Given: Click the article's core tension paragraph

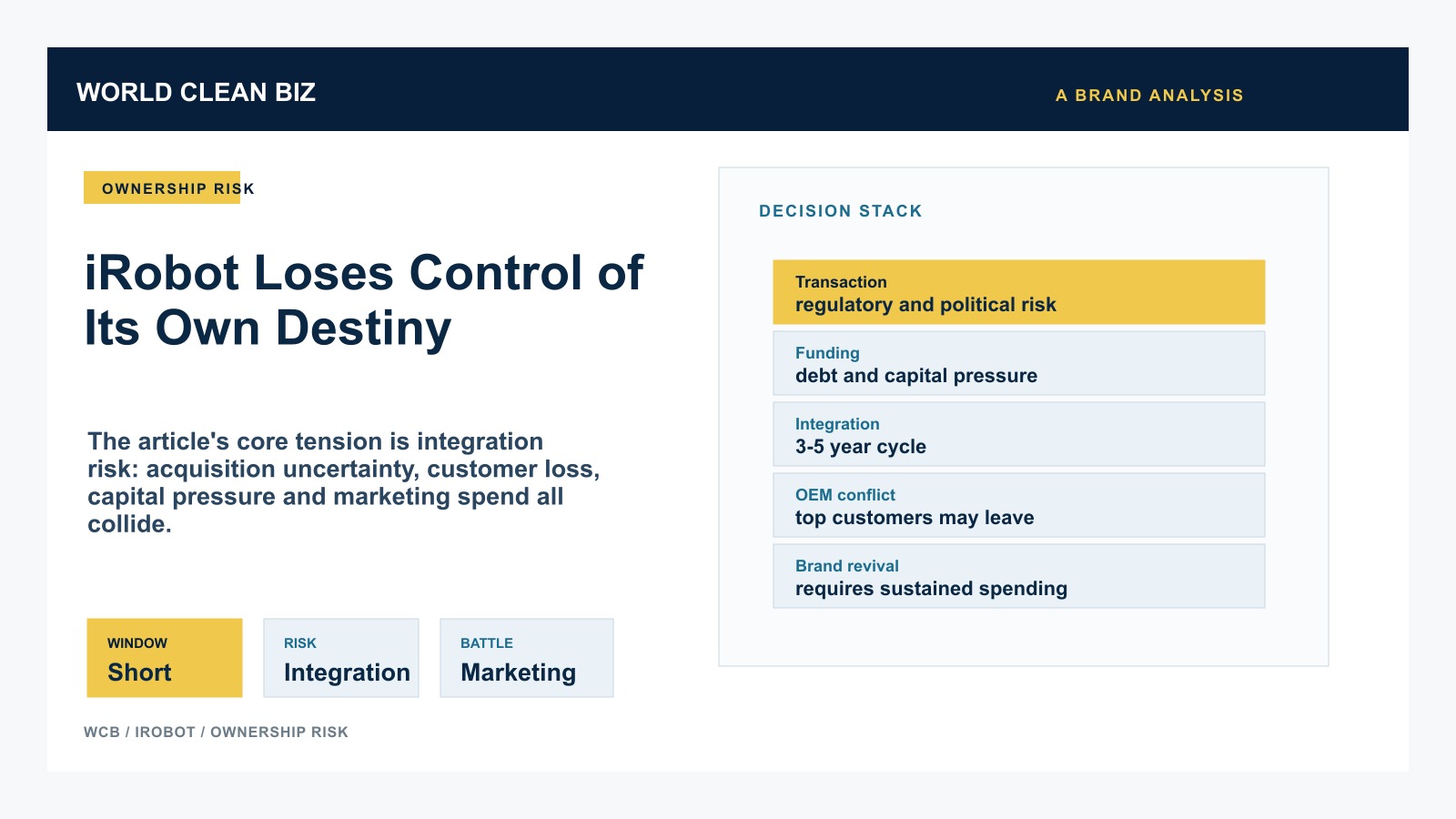Looking at the screenshot, I should click(x=344, y=482).
